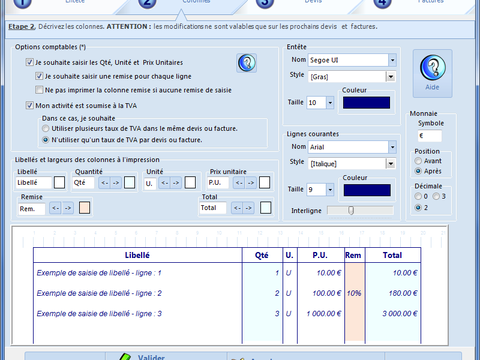
Task: Click preview header 'P.U.'
Action: tap(320, 255)
